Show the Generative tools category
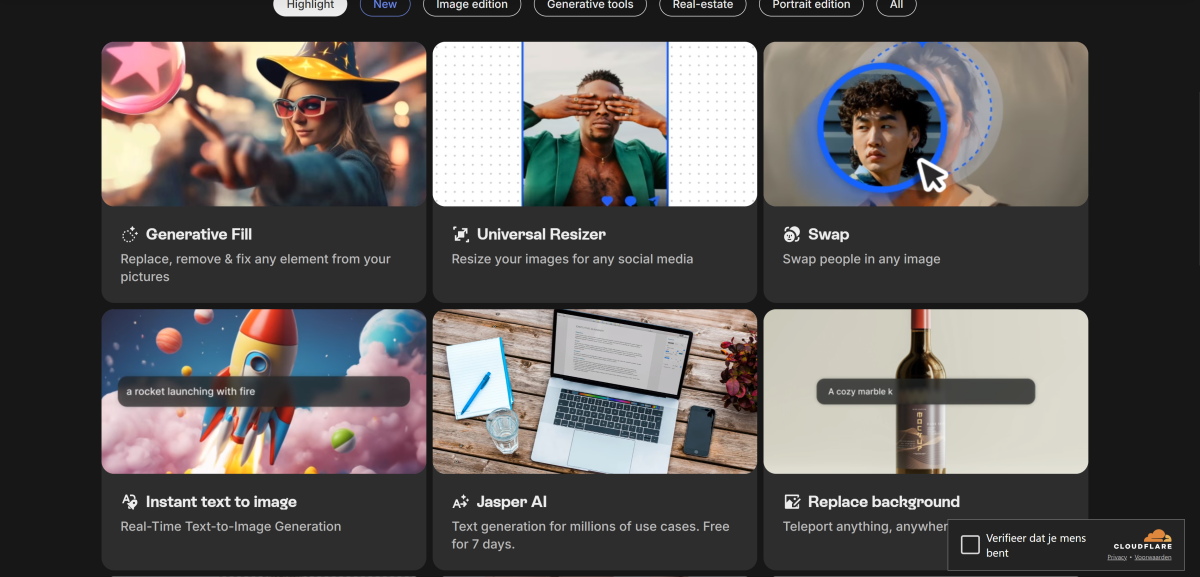 (x=590, y=5)
